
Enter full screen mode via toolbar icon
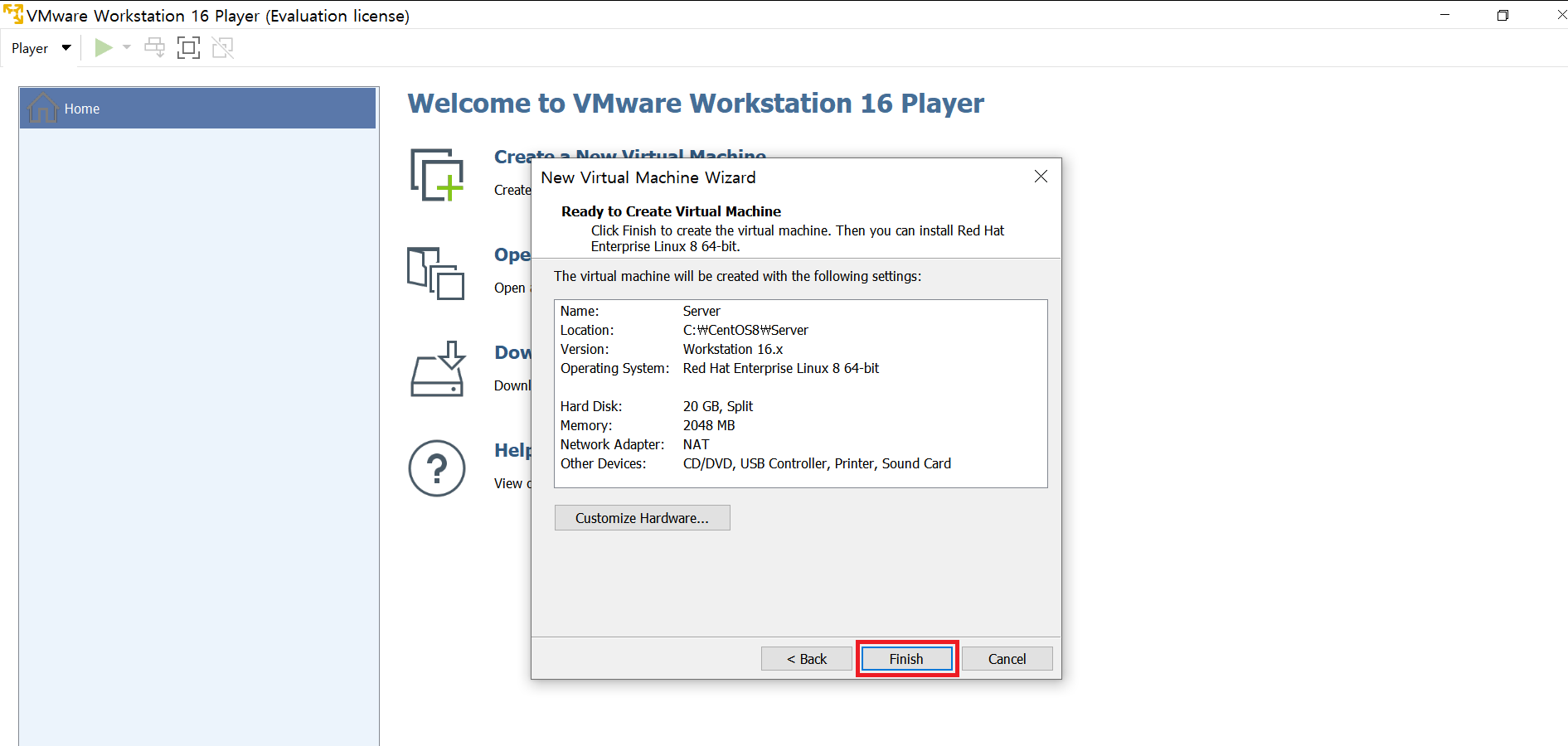click(189, 48)
